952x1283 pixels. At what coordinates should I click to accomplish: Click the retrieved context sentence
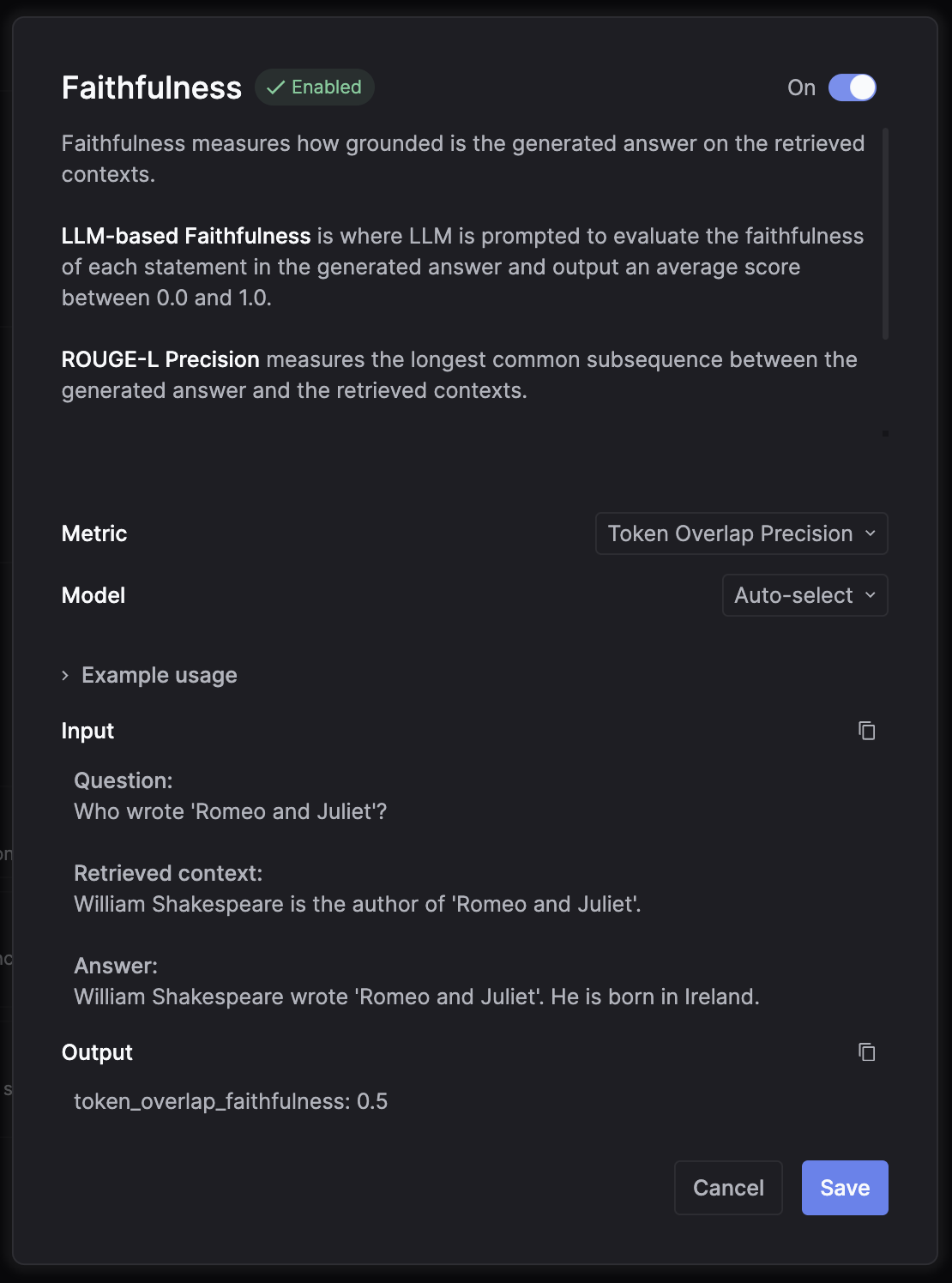pos(357,904)
